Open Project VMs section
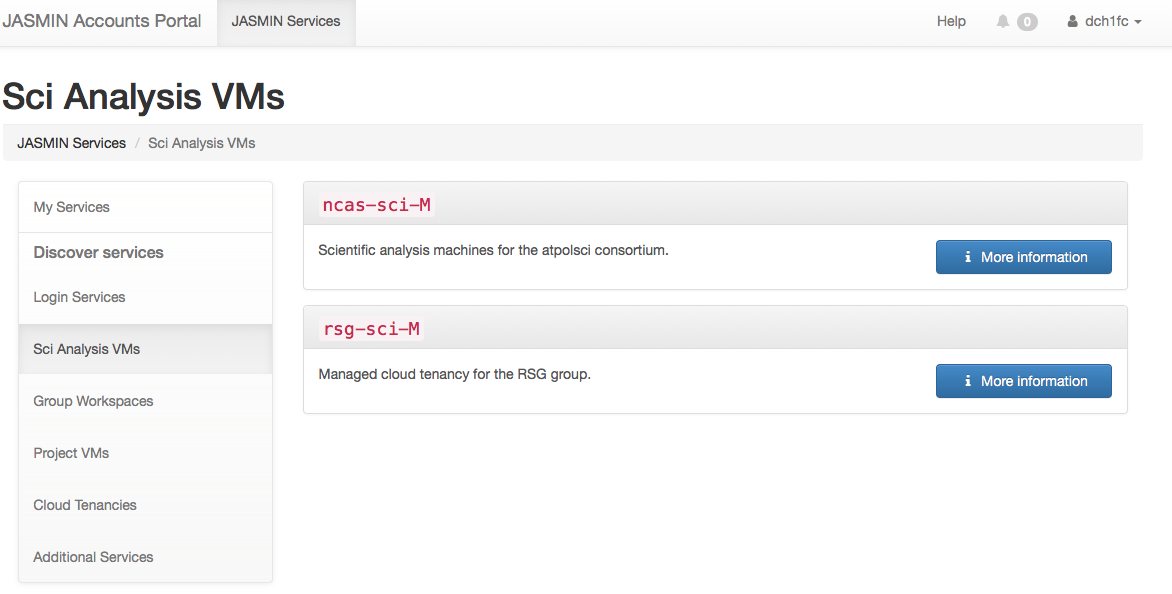 71,453
